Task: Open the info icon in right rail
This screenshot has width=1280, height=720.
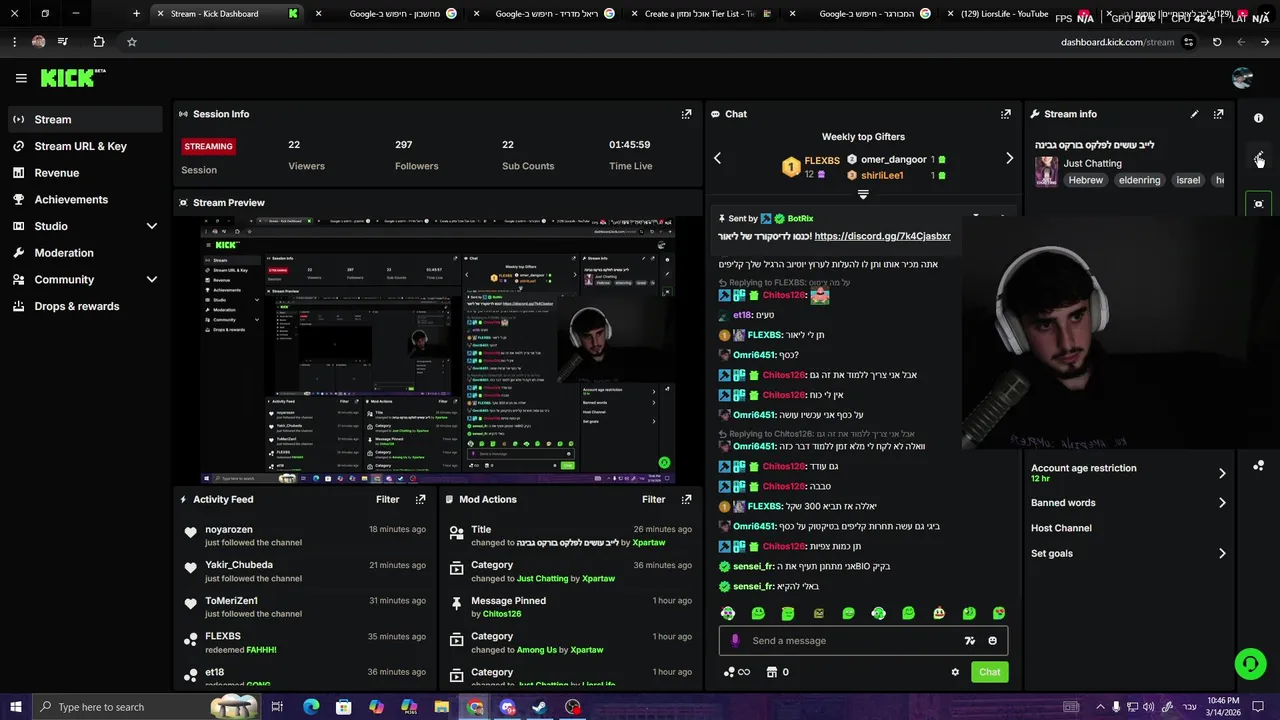Action: (x=1259, y=118)
